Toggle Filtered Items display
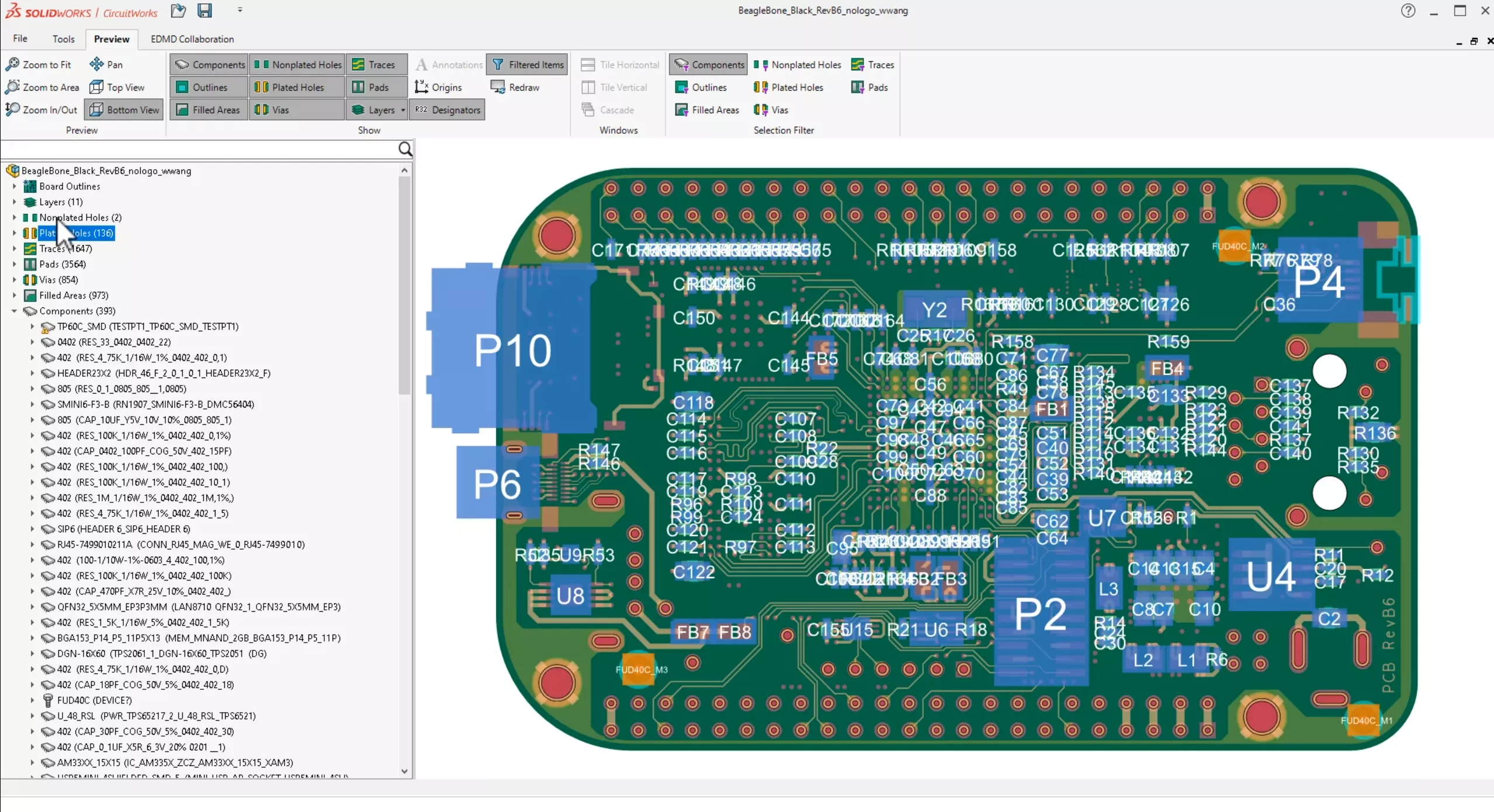1494x812 pixels. 527,64
